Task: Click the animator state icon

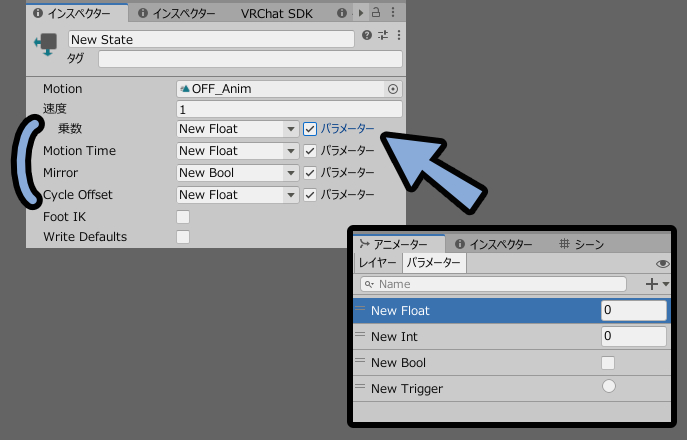Action: (46, 45)
